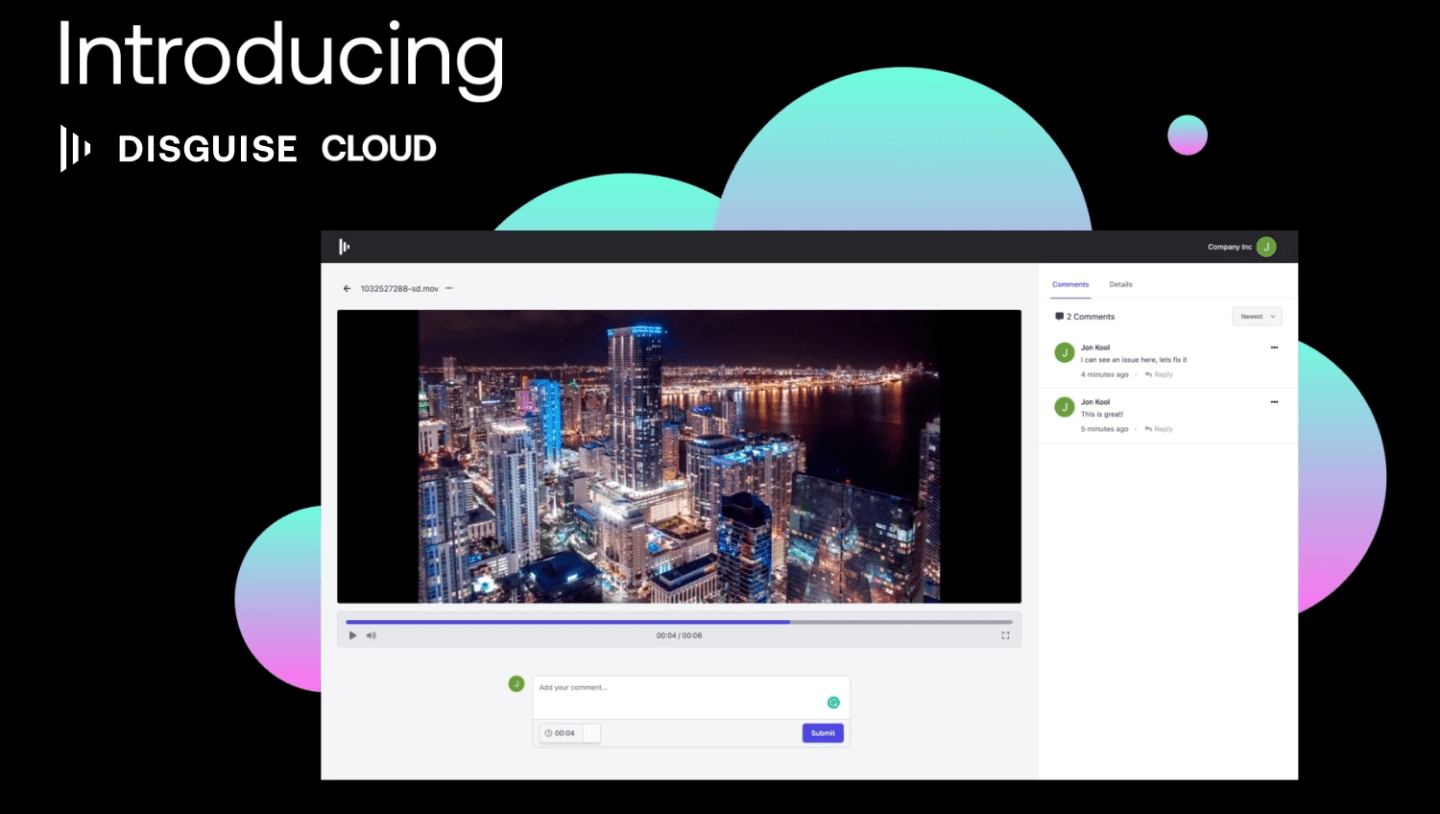The width and height of the screenshot is (1440, 814).
Task: Click Jon Kool's avatar on the 'This is great!' comment
Action: tap(1064, 406)
